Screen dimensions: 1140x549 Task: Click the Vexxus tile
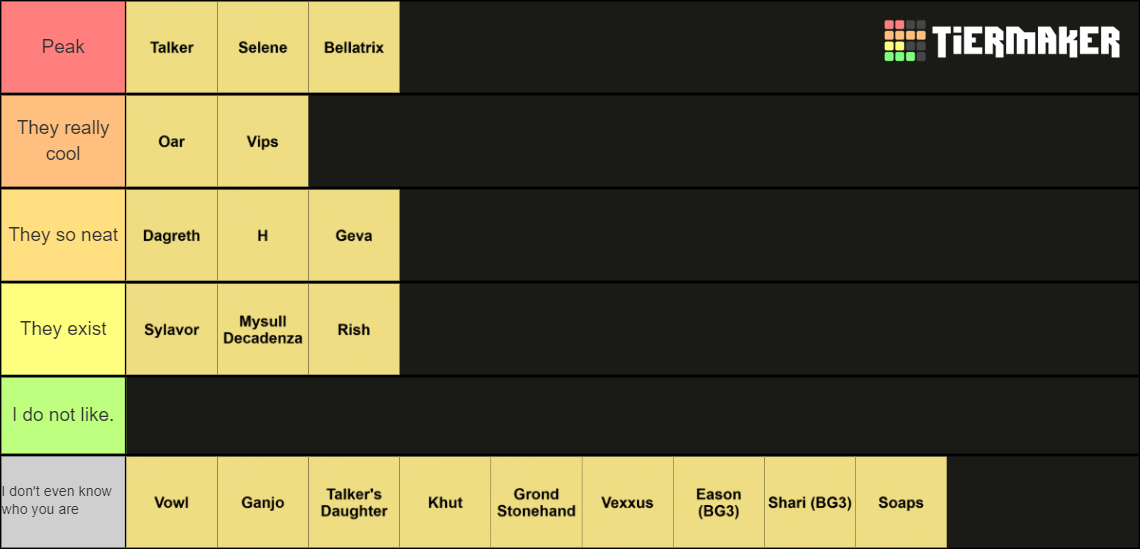627,502
